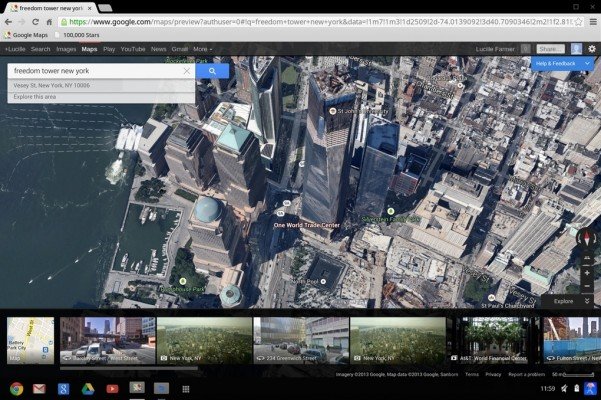Collapse the Explore panel double chevron
The image size is (601, 400).
[x=587, y=301]
